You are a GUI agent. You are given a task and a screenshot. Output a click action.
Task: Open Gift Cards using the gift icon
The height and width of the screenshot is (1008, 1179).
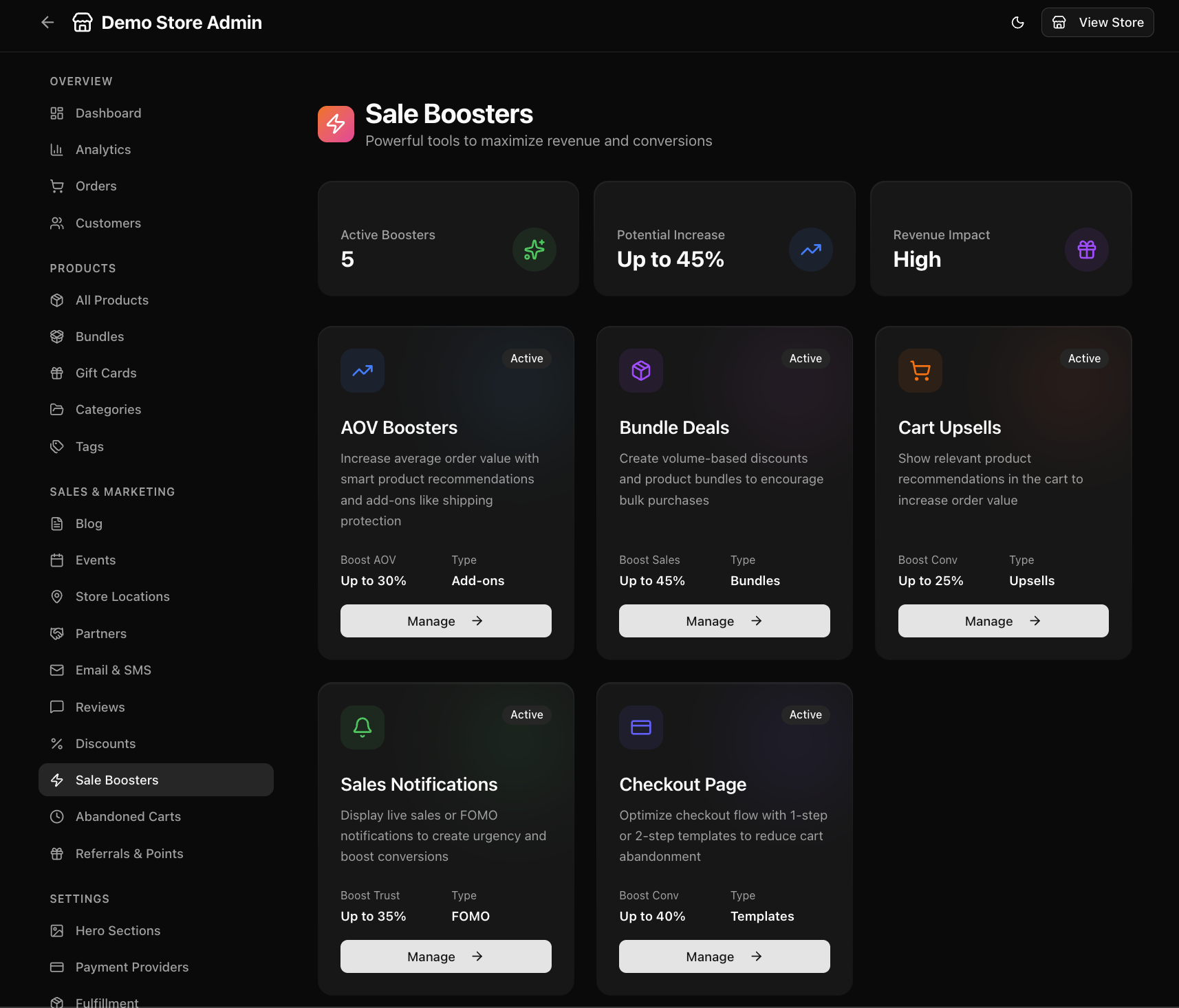click(58, 373)
